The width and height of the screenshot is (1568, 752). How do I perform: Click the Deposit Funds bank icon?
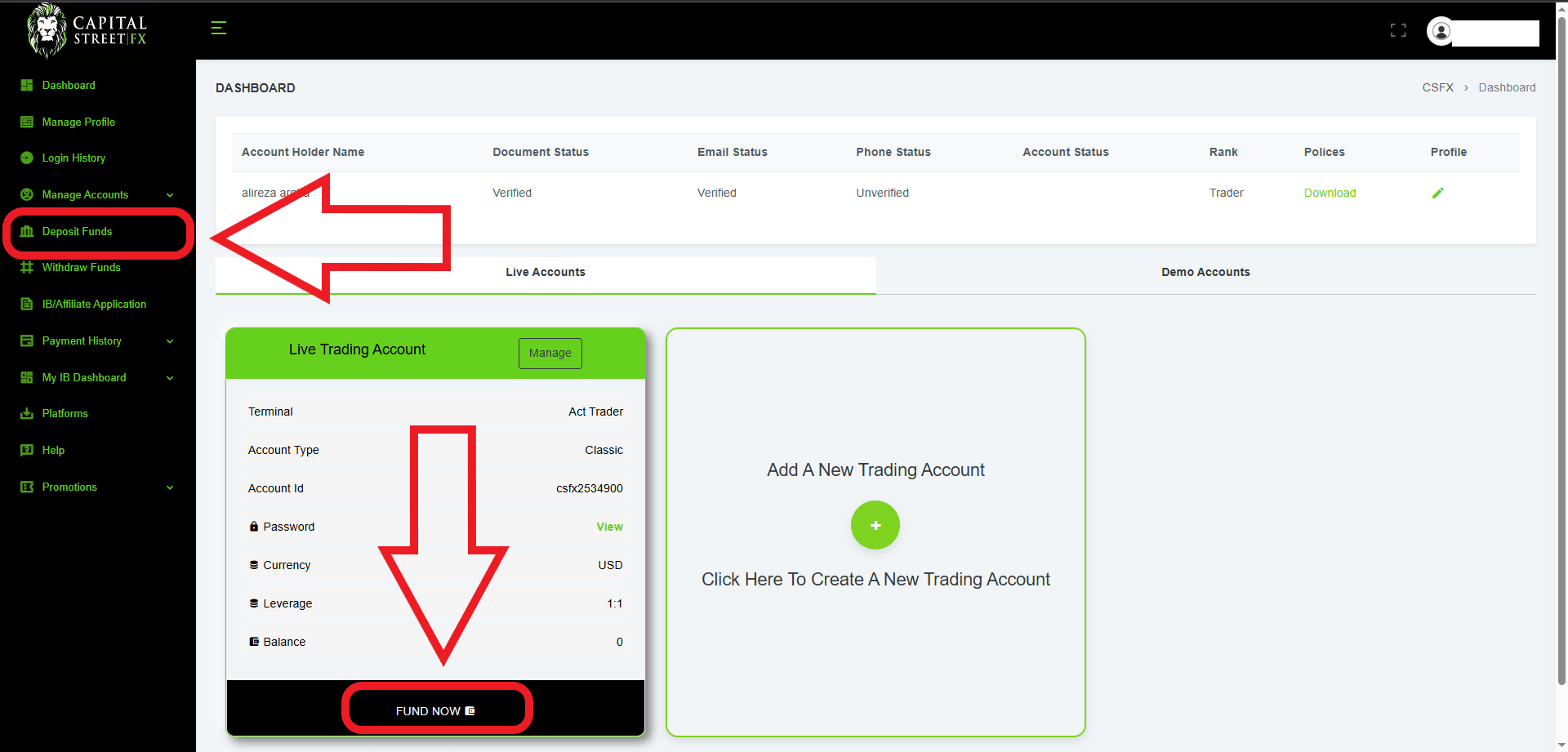(27, 231)
